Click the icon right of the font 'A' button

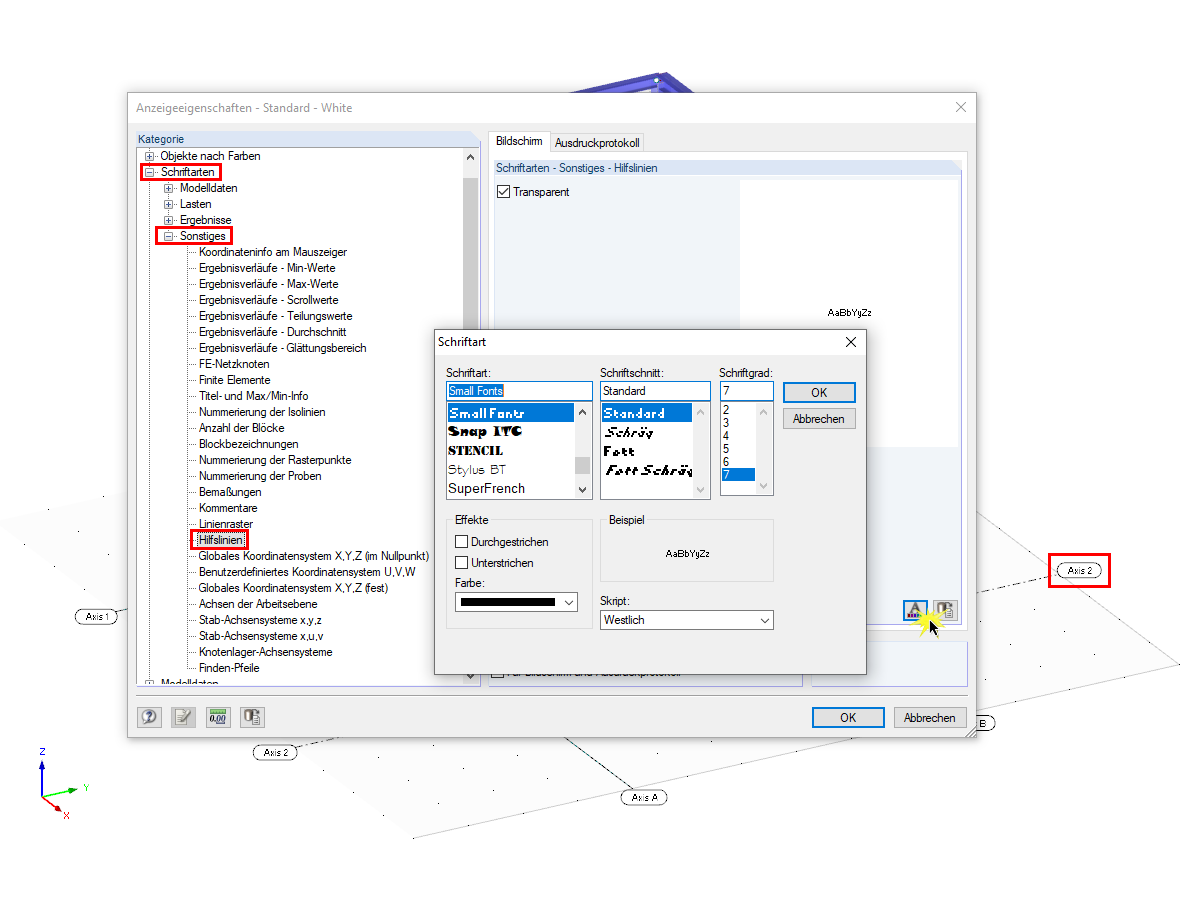tap(945, 609)
